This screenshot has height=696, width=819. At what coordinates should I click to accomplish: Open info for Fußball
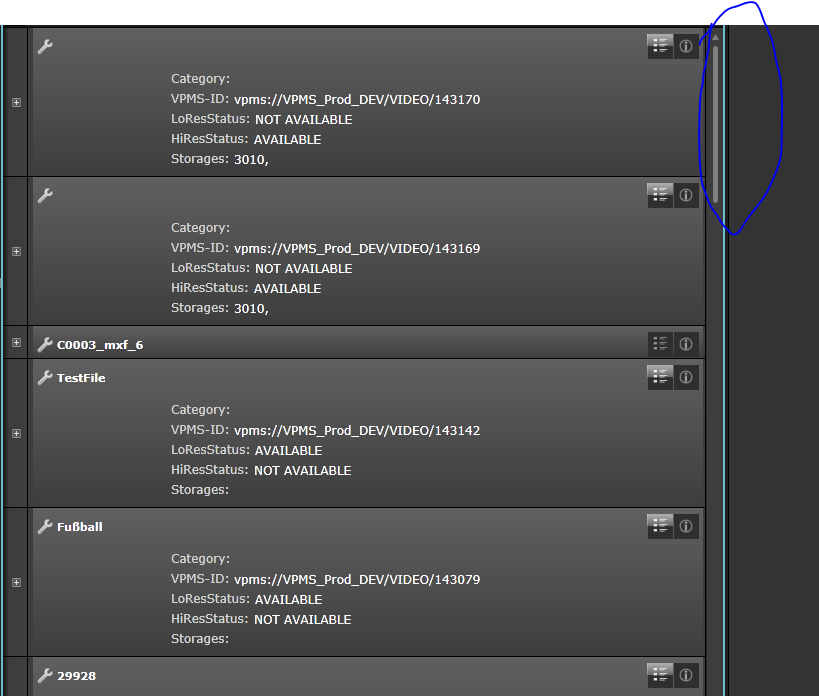[x=686, y=526]
